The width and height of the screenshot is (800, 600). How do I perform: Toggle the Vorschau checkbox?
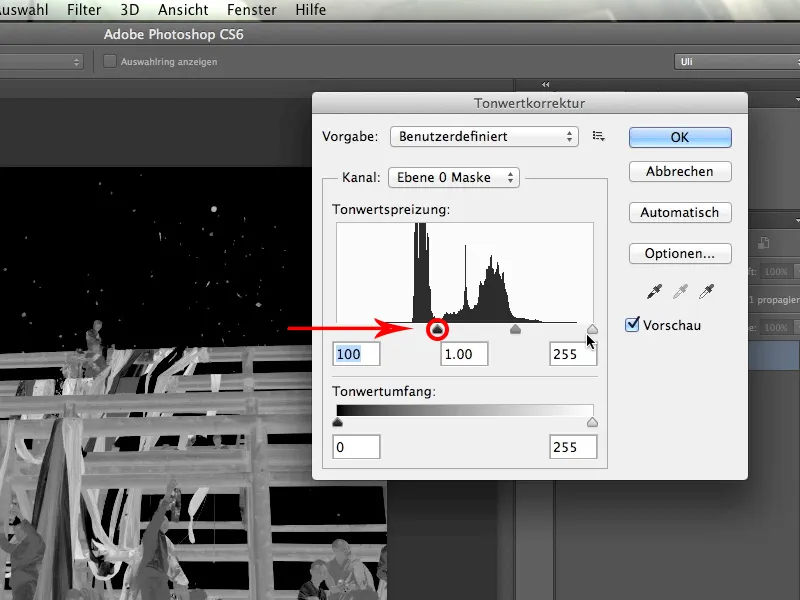pos(632,324)
